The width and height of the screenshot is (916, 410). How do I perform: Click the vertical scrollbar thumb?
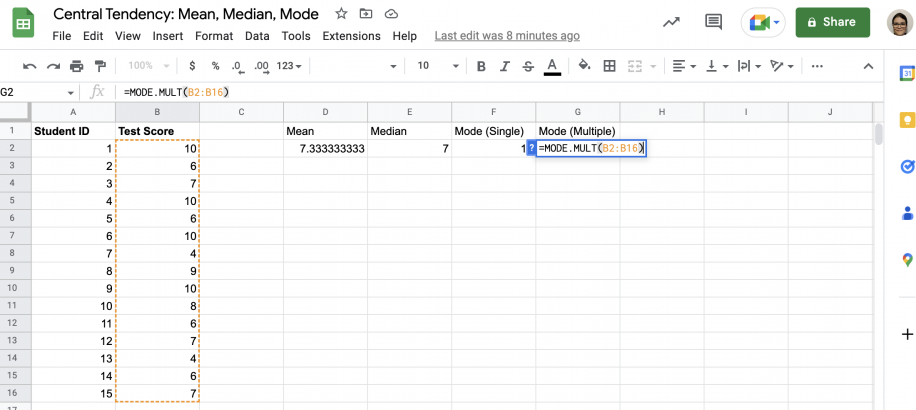coord(879,134)
